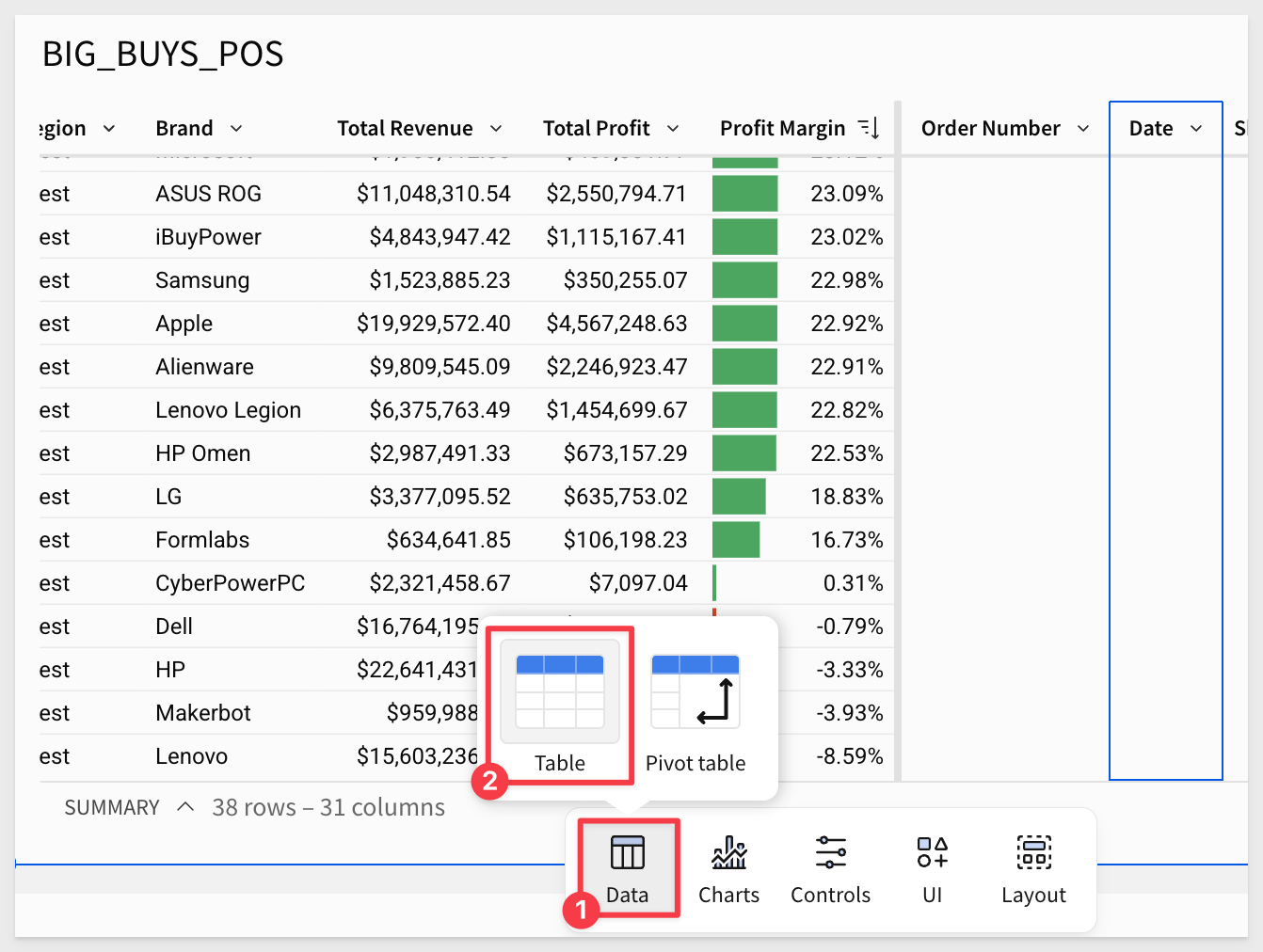1263x952 pixels.
Task: Click the green data bar in Formlabs row
Action: [736, 540]
